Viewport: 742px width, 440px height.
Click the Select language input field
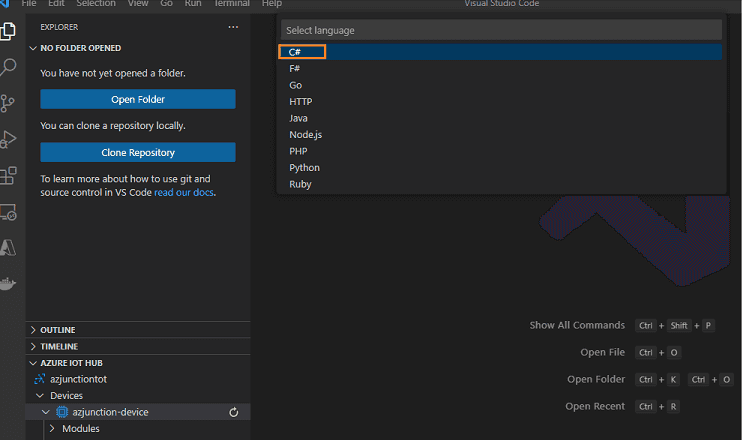point(501,30)
